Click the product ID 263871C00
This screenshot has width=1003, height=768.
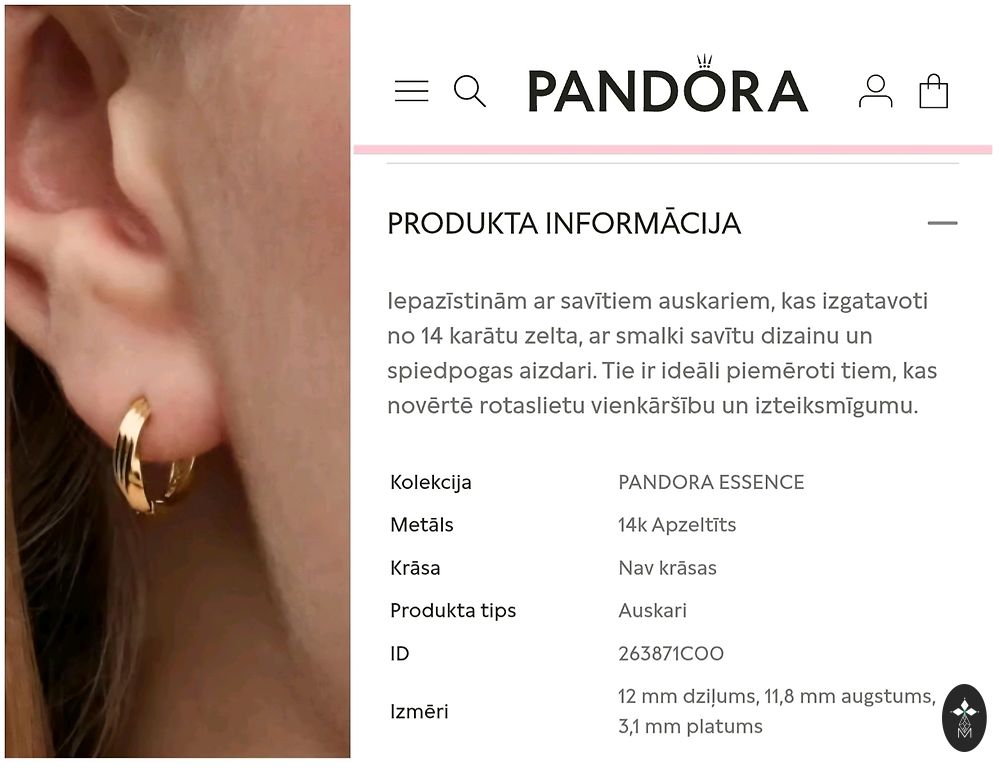(670, 654)
